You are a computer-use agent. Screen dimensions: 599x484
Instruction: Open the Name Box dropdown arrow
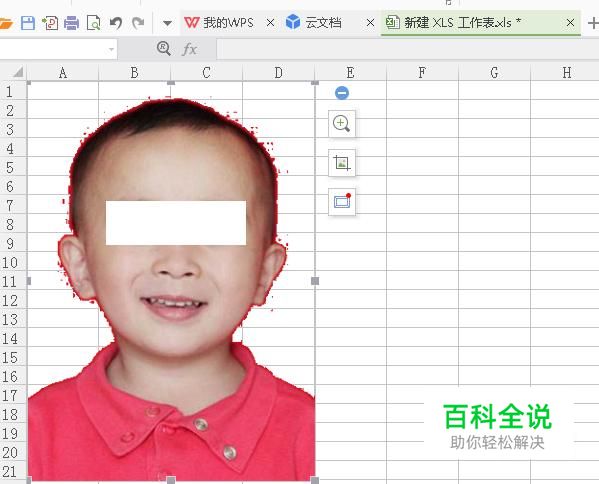pos(111,49)
